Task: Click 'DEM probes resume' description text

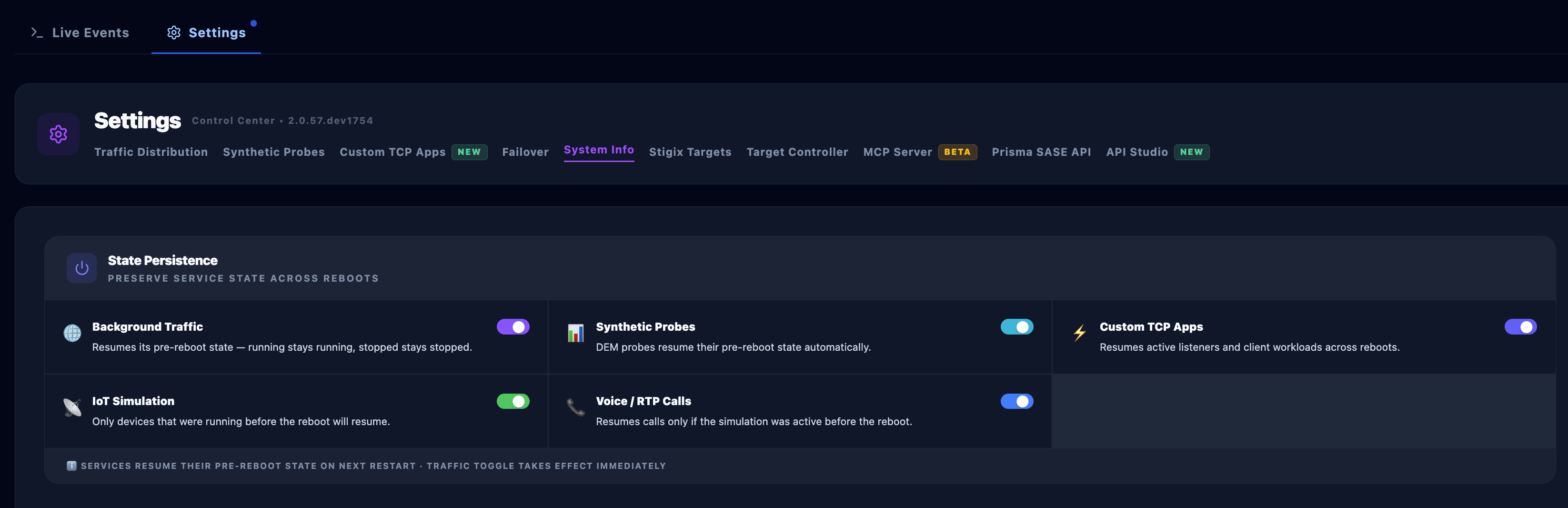Action: pos(734,347)
